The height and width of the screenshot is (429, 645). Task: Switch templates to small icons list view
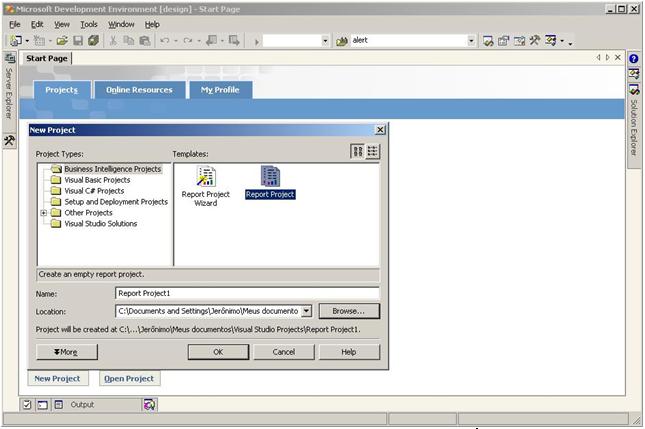click(373, 151)
